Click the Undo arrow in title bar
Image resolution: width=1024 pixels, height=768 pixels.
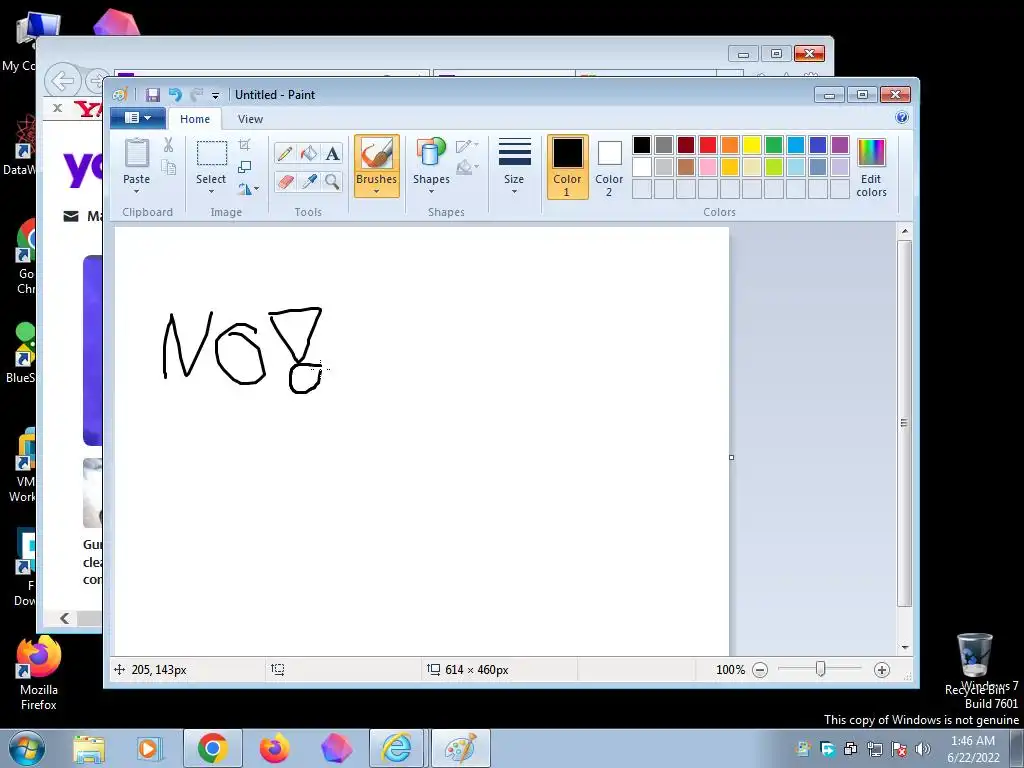click(174, 95)
